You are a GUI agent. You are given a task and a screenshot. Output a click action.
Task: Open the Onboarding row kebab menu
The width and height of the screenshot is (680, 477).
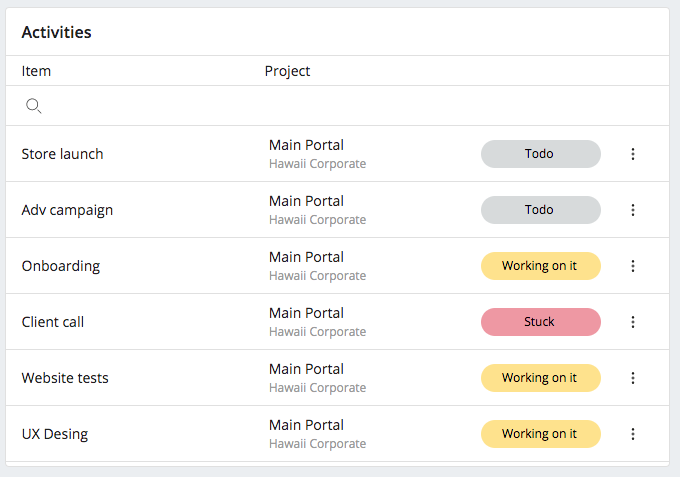pyautogui.click(x=633, y=266)
